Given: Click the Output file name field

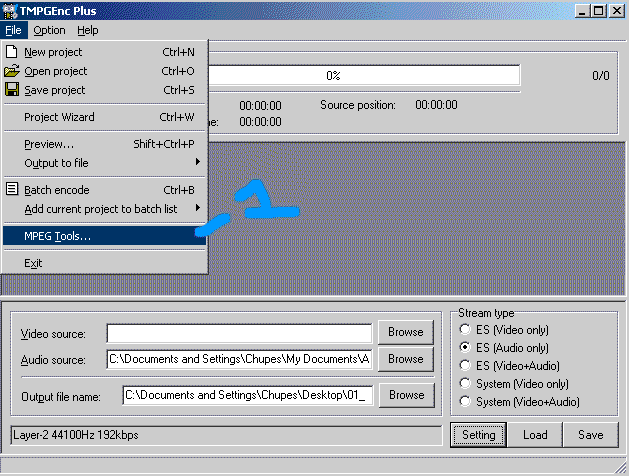Looking at the screenshot, I should point(248,395).
